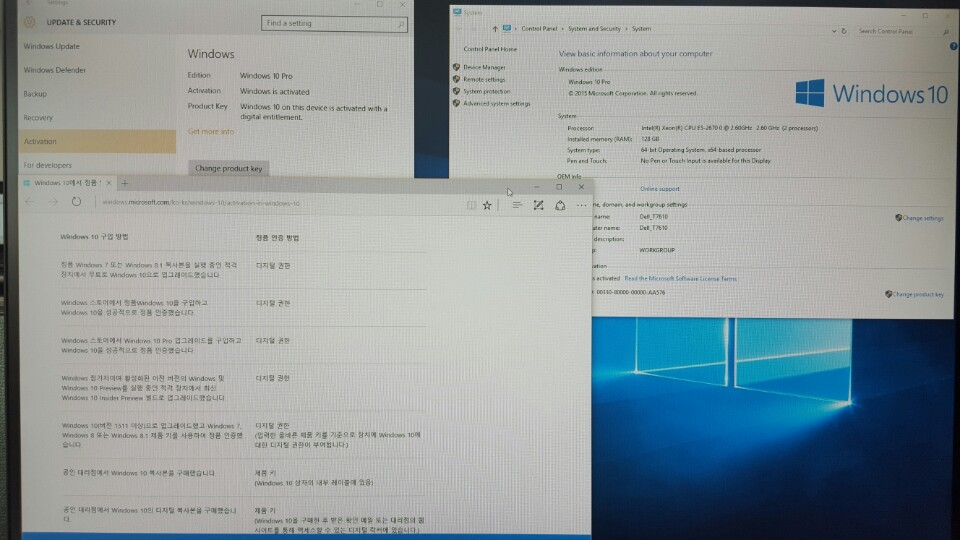960x540 pixels.
Task: Open Device Manager from System sidebar
Action: click(x=484, y=67)
